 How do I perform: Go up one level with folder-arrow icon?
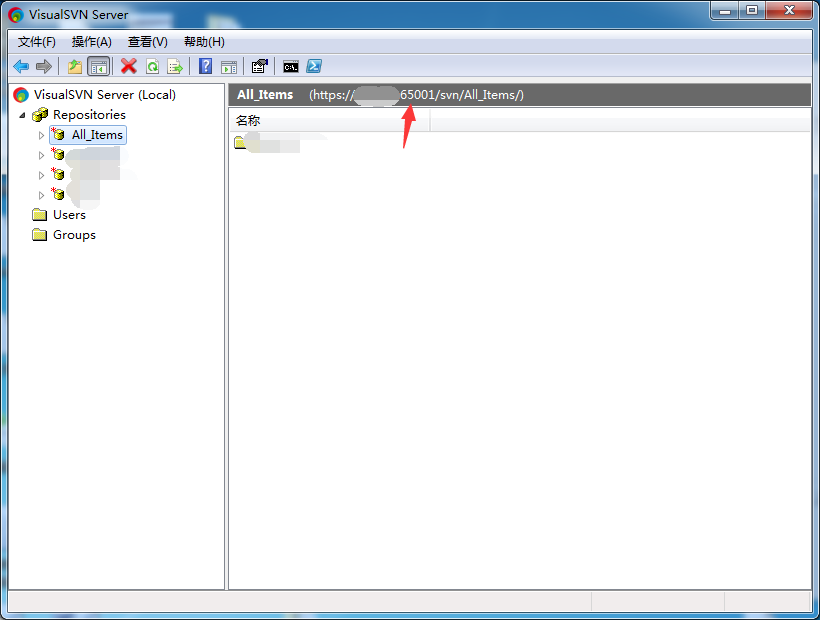tap(75, 66)
